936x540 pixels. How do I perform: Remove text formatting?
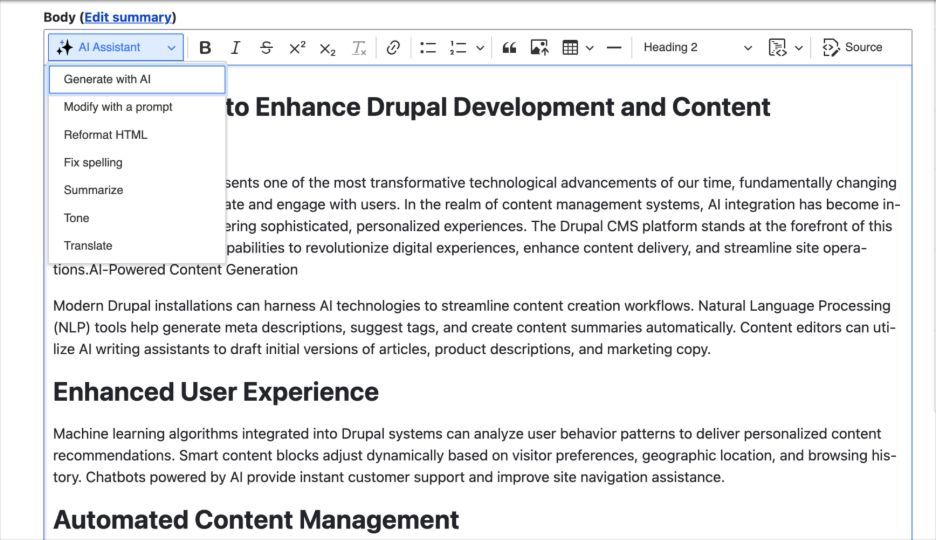pyautogui.click(x=359, y=47)
